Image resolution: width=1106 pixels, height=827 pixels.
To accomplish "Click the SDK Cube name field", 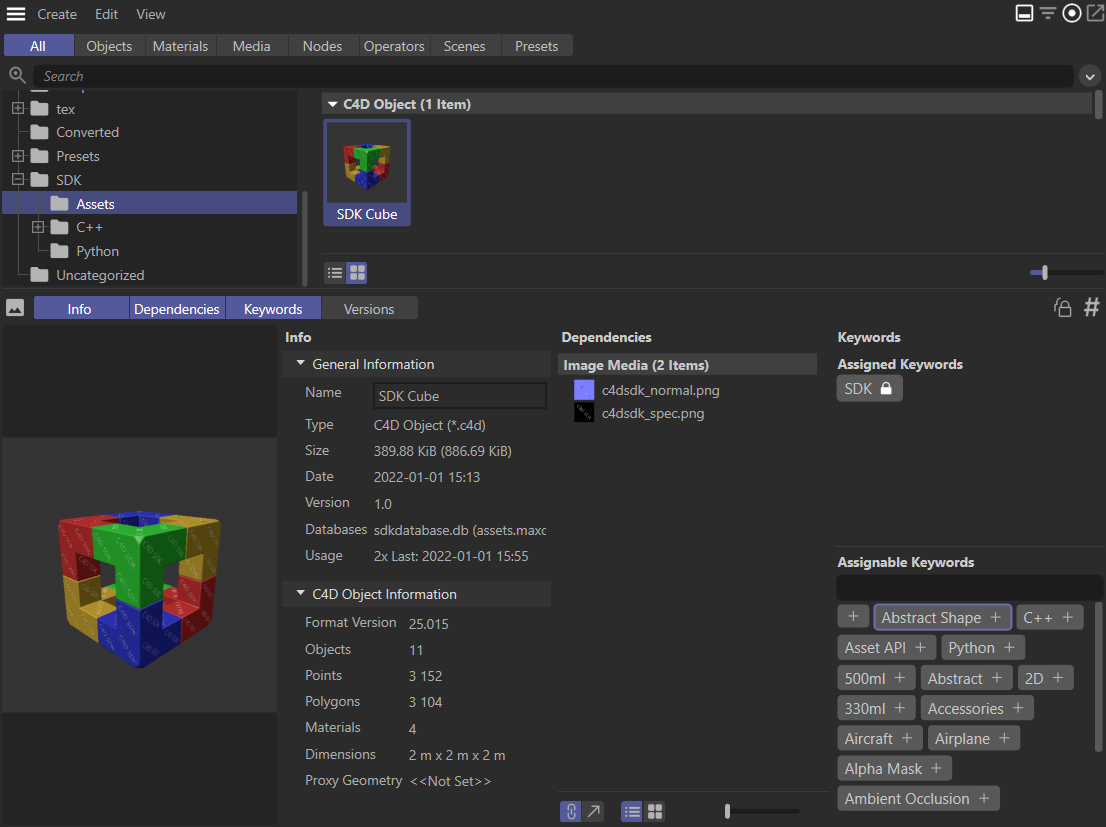I will tap(459, 396).
